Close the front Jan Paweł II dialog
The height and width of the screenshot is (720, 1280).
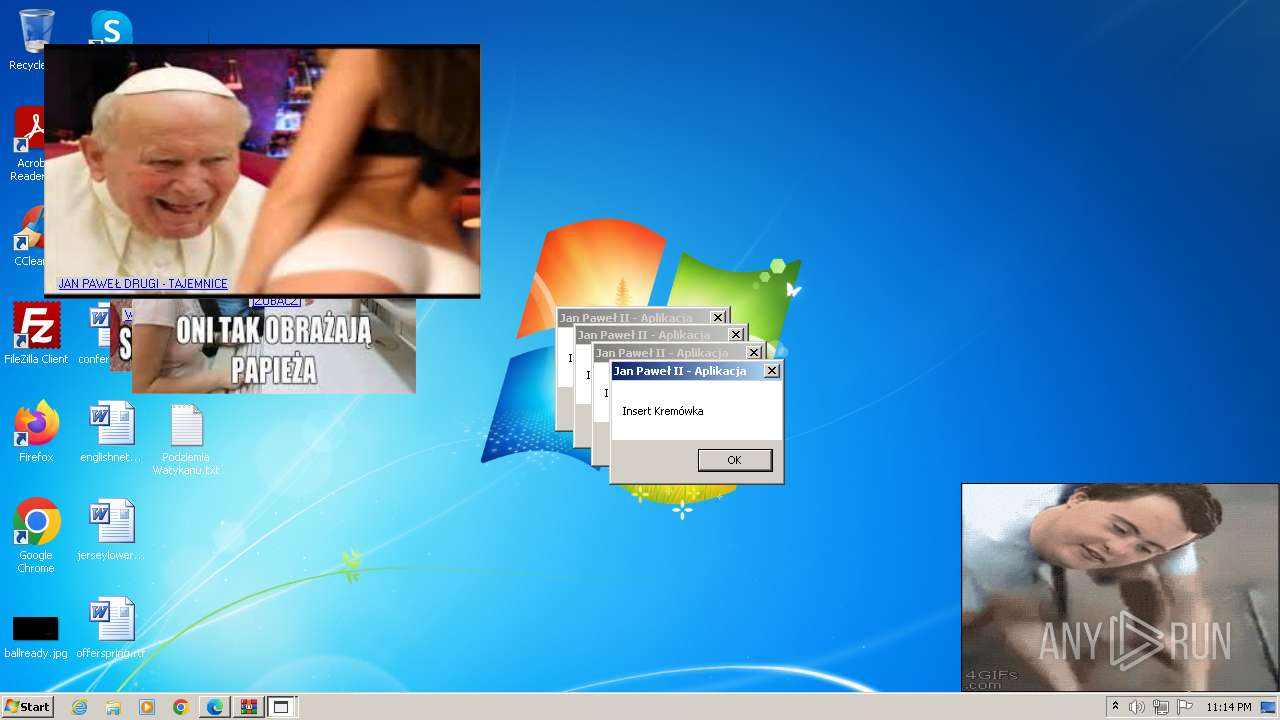[771, 371]
